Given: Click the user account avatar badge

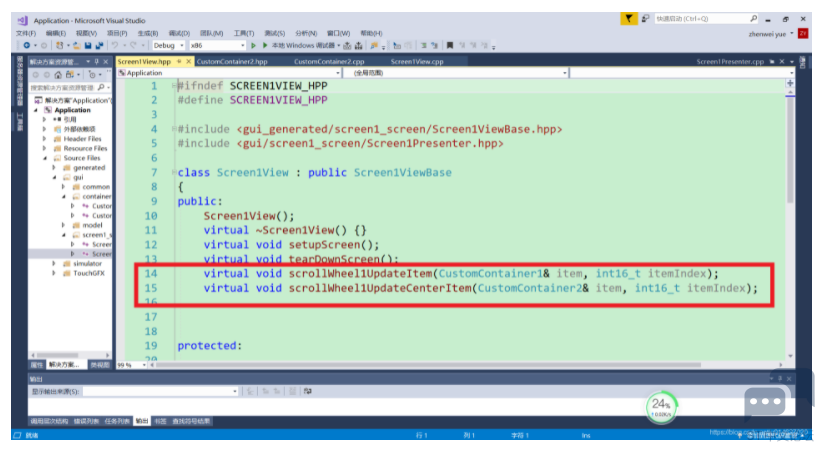Looking at the screenshot, I should (x=803, y=32).
